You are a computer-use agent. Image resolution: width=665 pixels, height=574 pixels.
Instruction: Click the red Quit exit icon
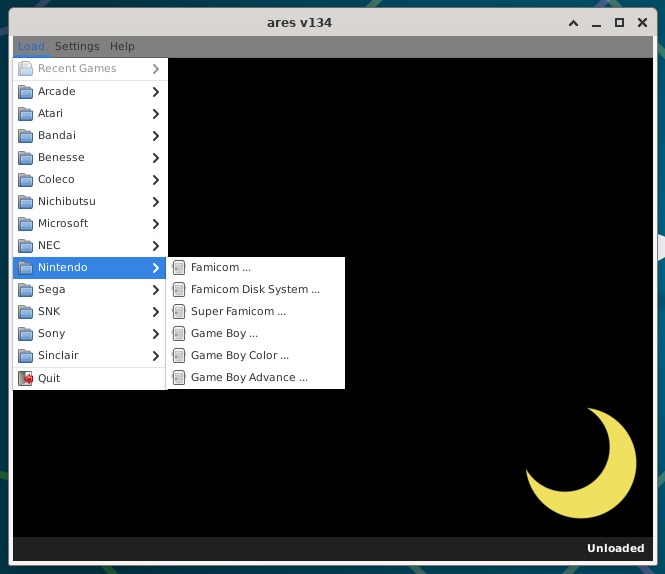tap(25, 378)
